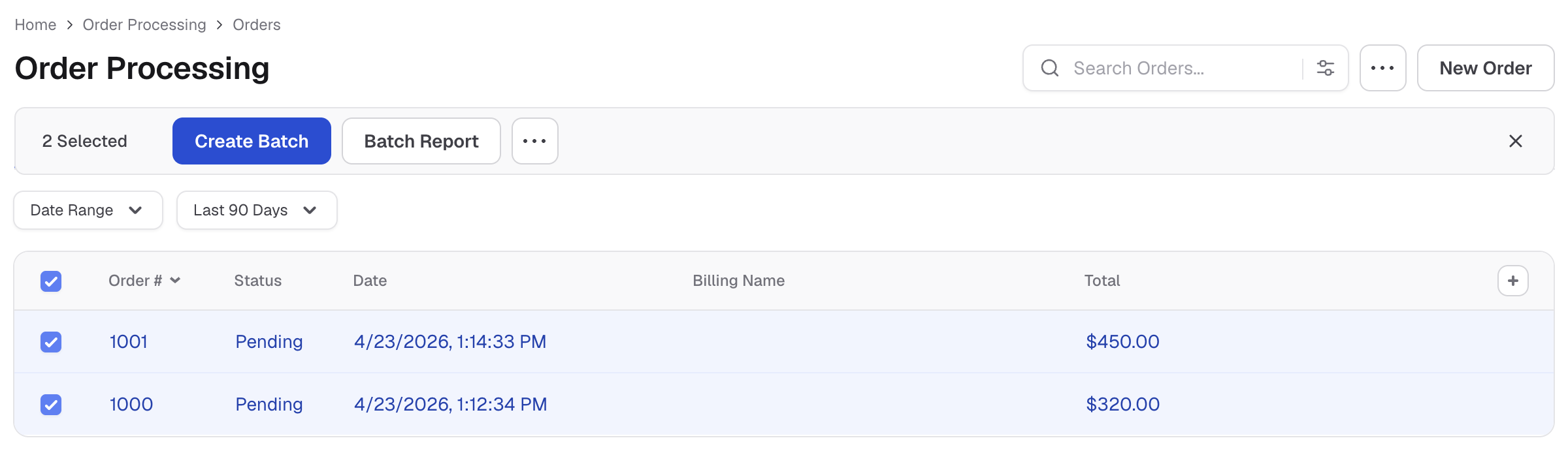Add a column with plus icon

pyautogui.click(x=1513, y=281)
